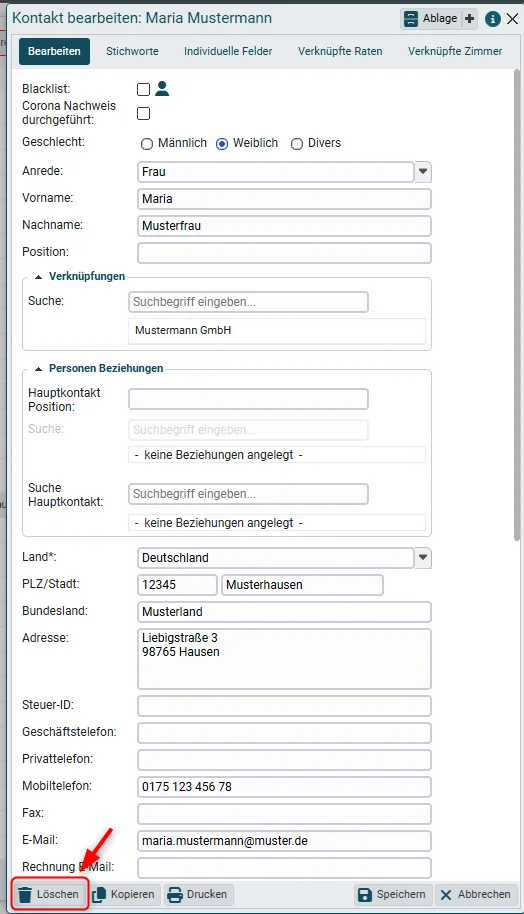Open the info icon in title bar
The width and height of the screenshot is (524, 914).
pyautogui.click(x=493, y=19)
